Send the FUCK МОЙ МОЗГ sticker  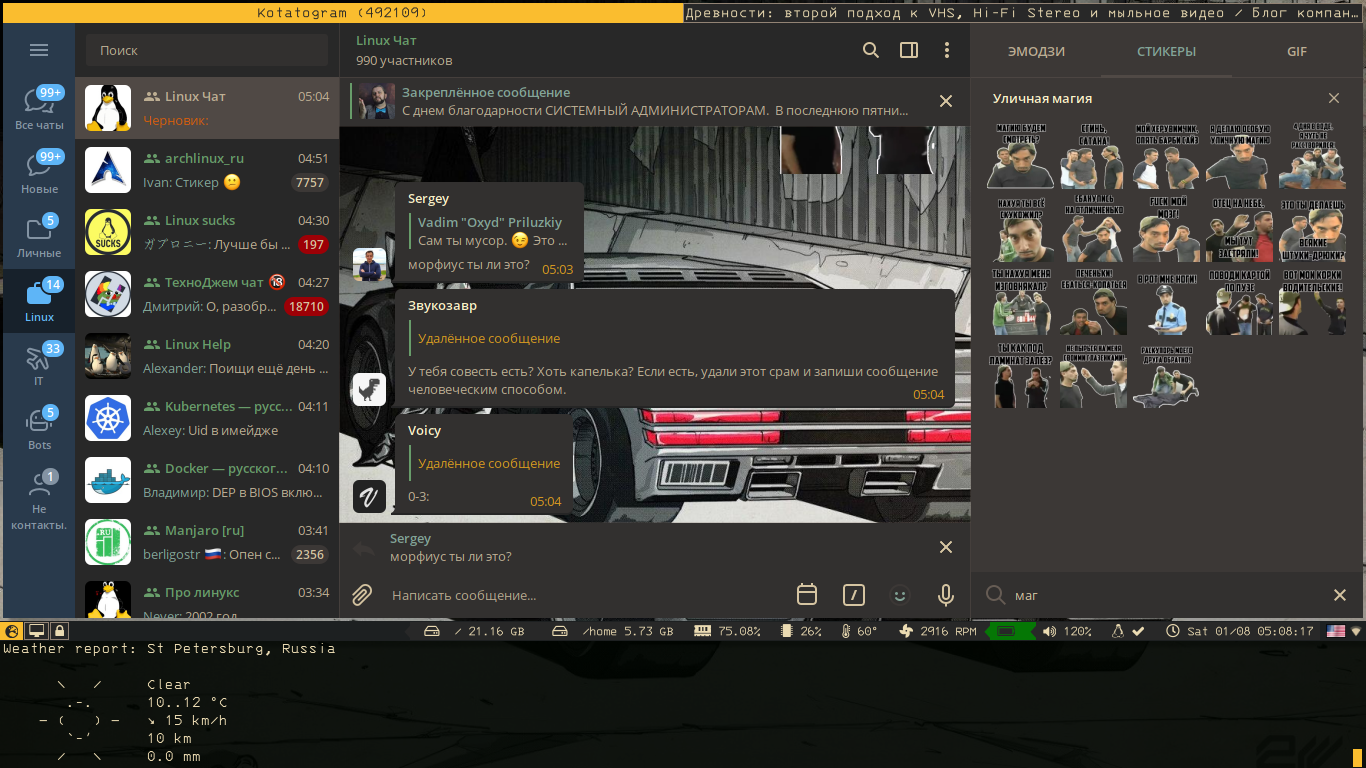click(x=1166, y=230)
